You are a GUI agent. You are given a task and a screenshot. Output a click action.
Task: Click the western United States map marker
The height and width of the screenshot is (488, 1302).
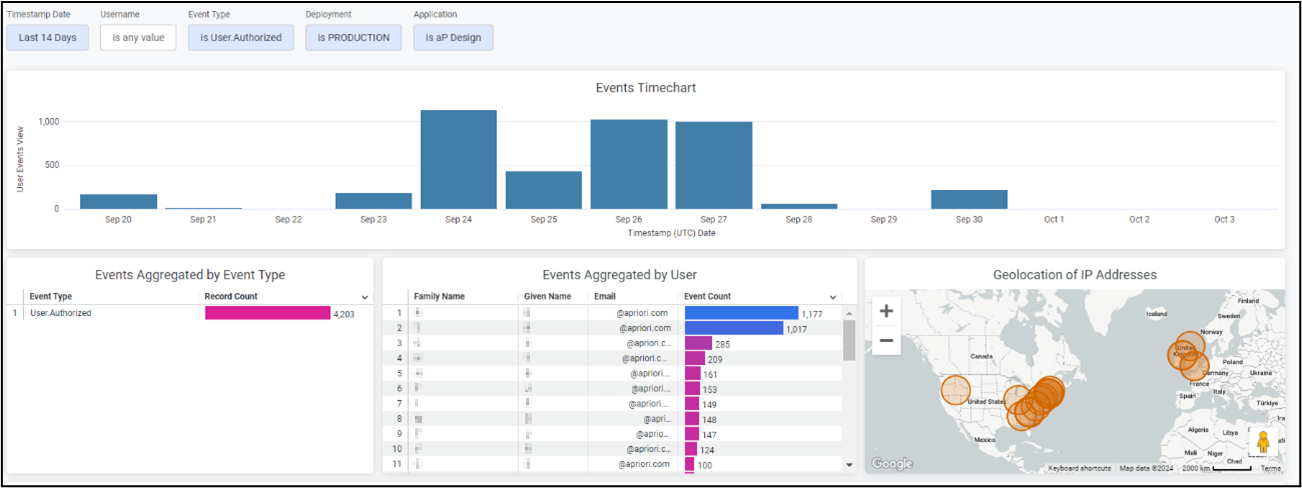[956, 391]
